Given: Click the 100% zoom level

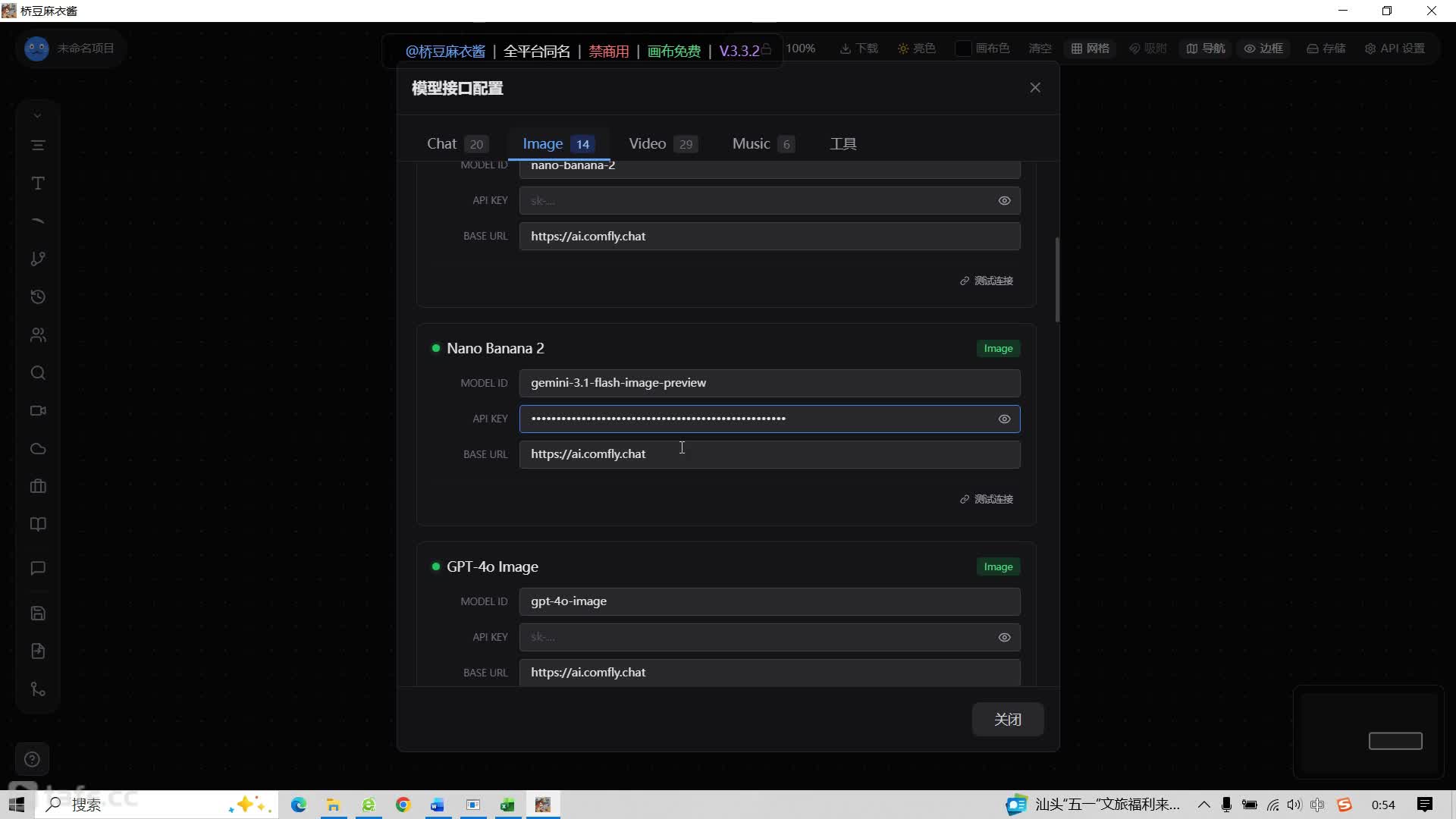Looking at the screenshot, I should [x=800, y=49].
